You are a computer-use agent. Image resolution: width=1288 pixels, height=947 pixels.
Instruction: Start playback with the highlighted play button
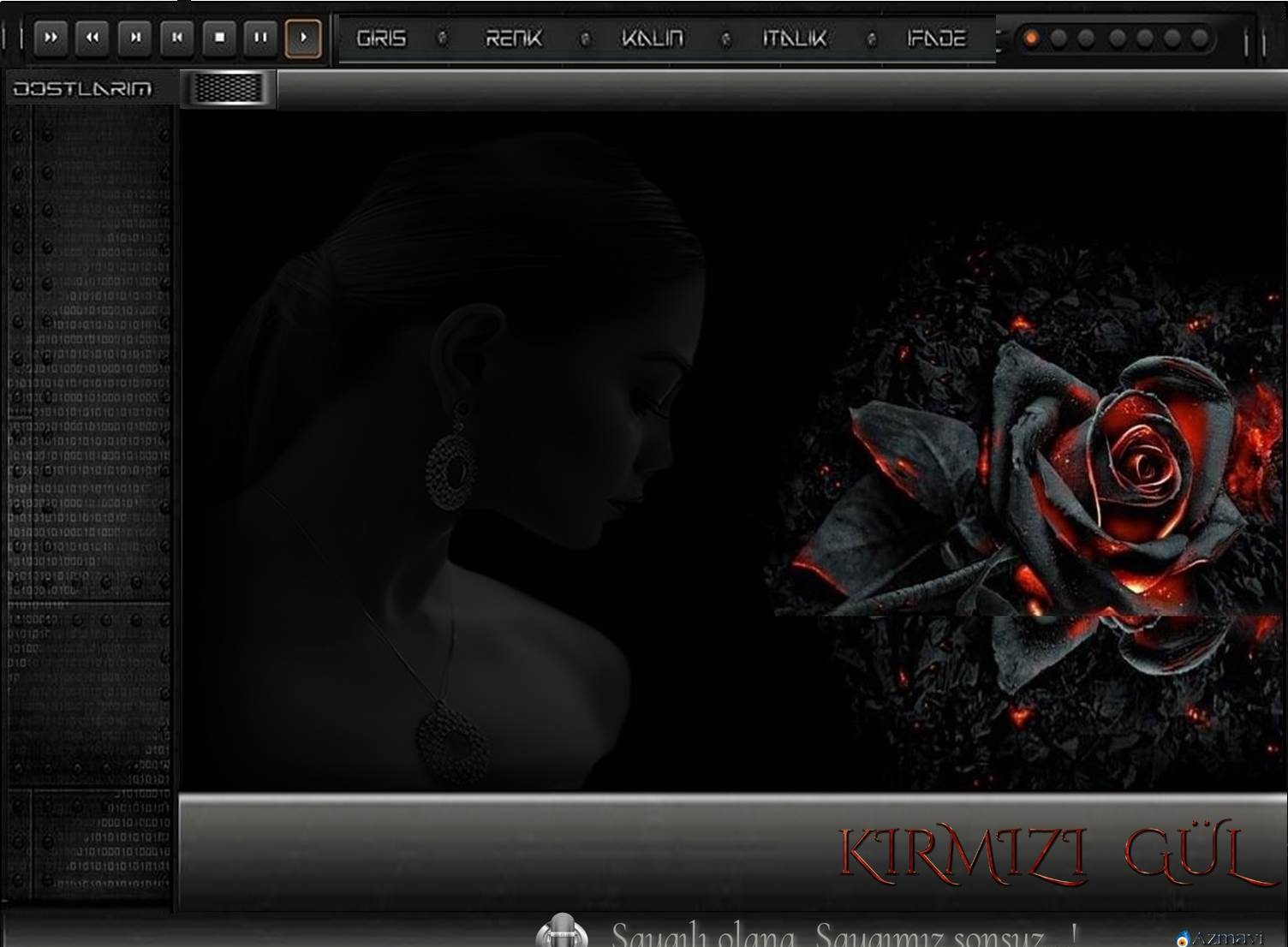click(x=303, y=38)
